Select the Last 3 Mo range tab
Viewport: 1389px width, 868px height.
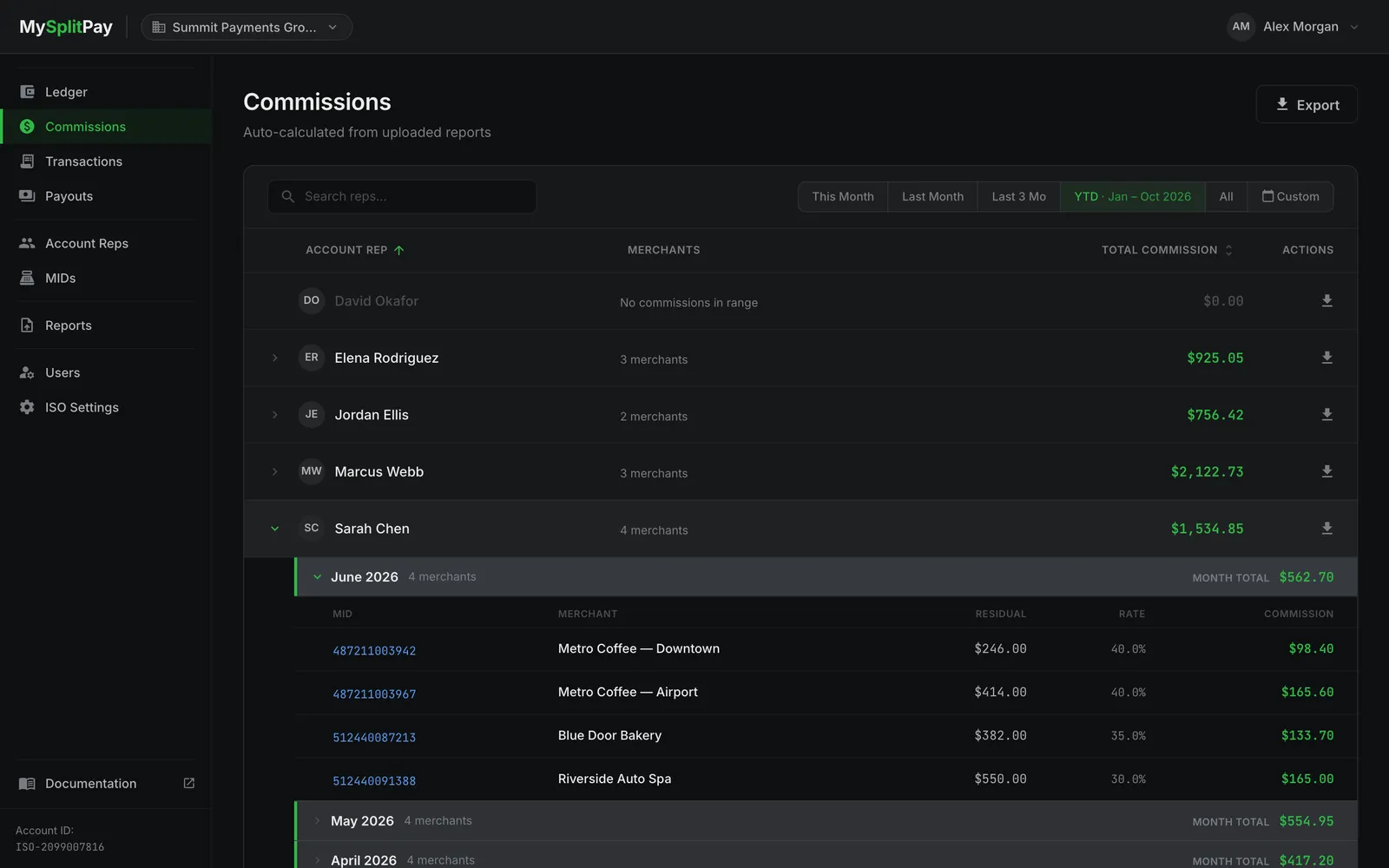1019,197
